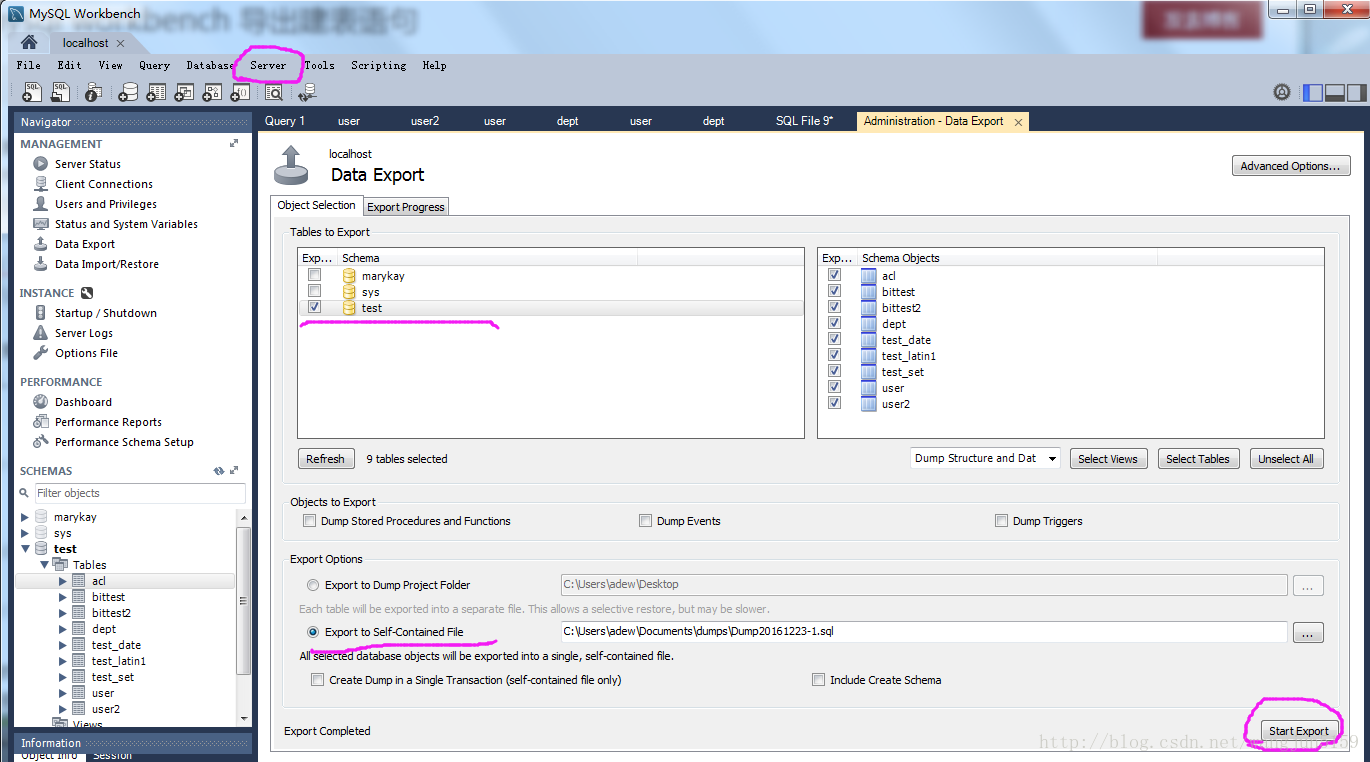Toggle the bottom output panel icon
The height and width of the screenshot is (762, 1370).
(1335, 93)
